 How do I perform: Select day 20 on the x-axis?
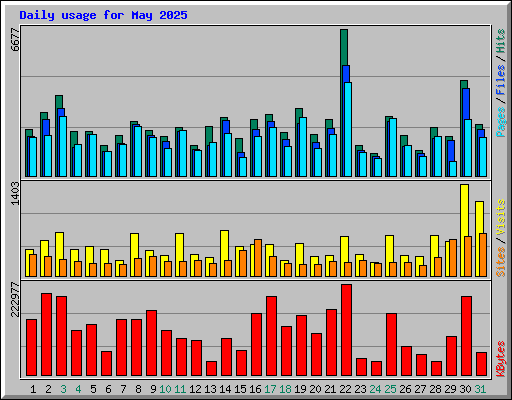pos(315,389)
